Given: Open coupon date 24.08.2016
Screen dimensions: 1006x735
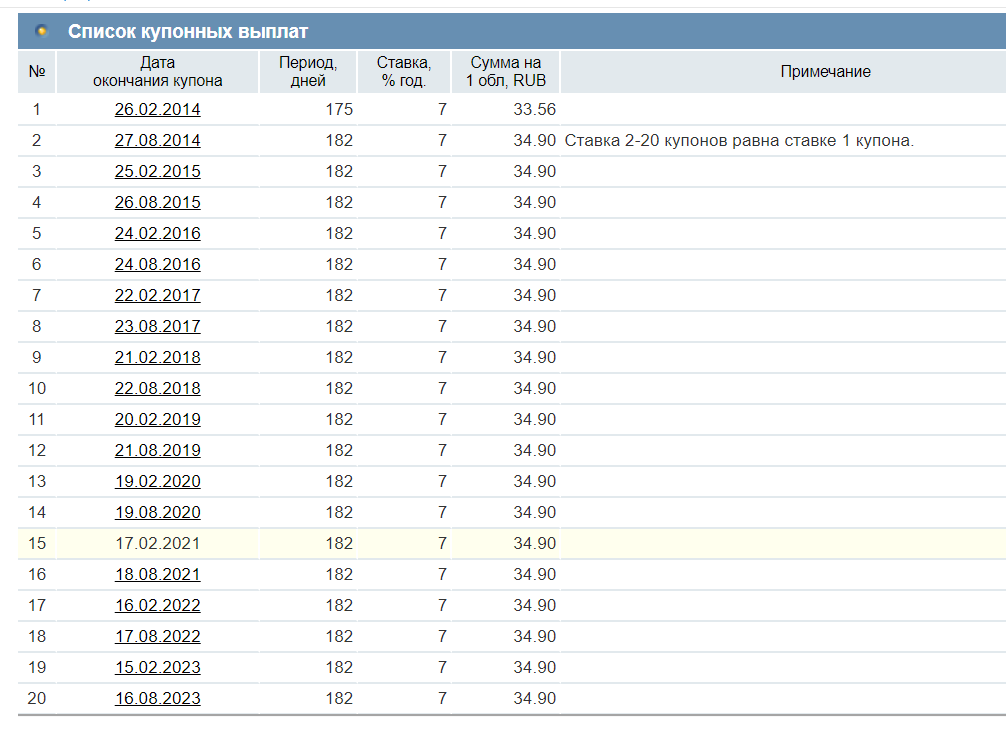Looking at the screenshot, I should pyautogui.click(x=157, y=264).
